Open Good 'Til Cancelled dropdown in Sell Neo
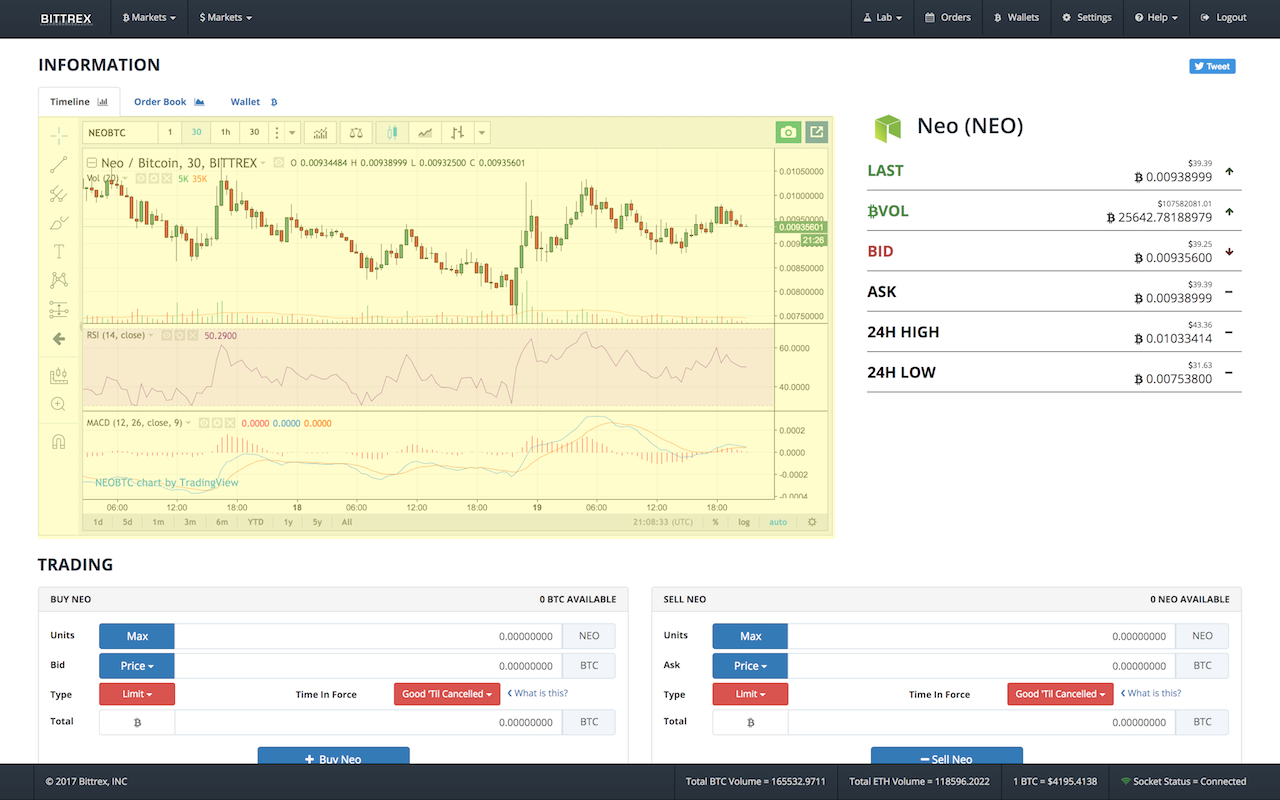 point(1060,694)
